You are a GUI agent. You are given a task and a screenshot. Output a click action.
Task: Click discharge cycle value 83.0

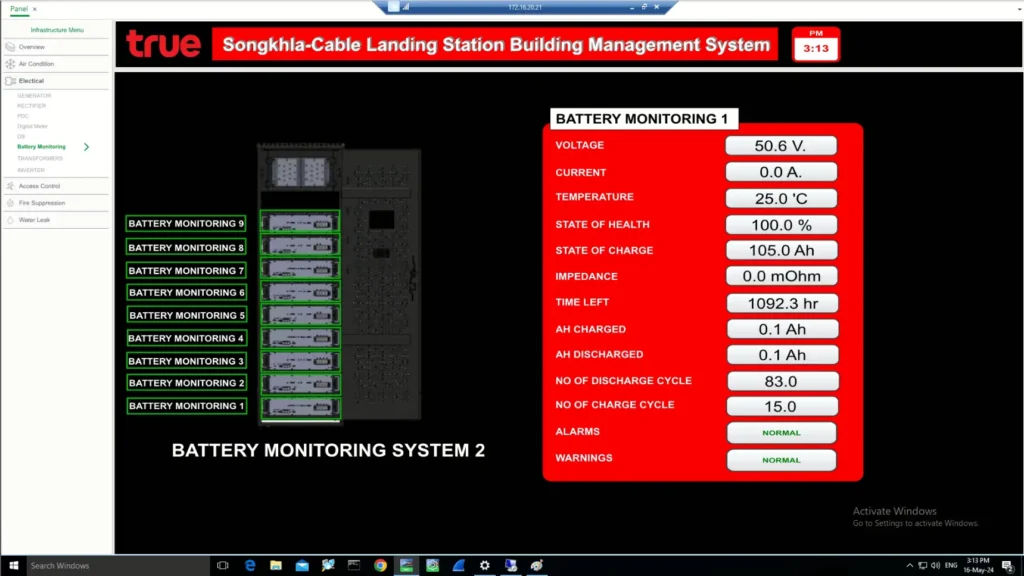pos(782,381)
